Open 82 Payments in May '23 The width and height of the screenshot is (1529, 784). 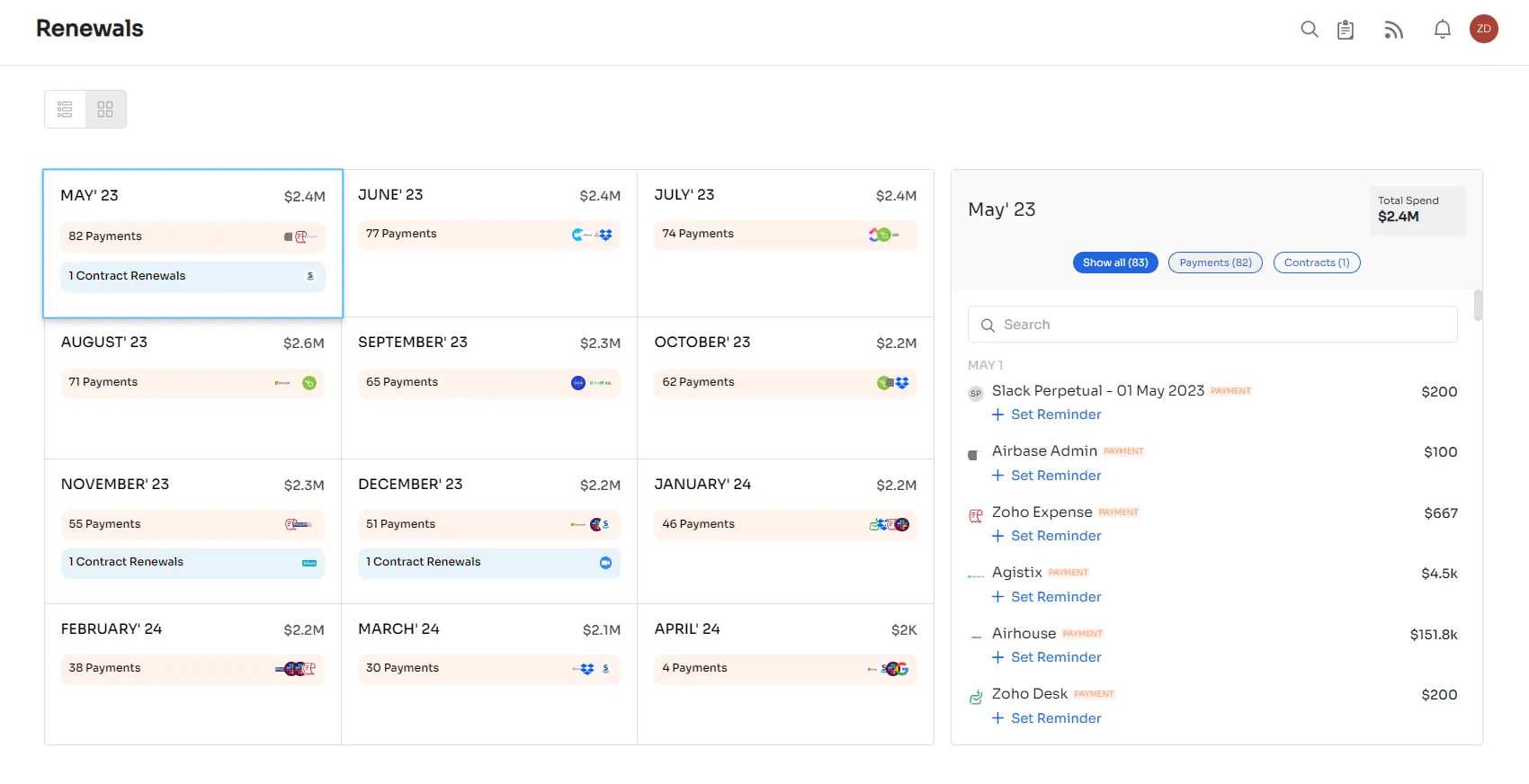point(192,236)
